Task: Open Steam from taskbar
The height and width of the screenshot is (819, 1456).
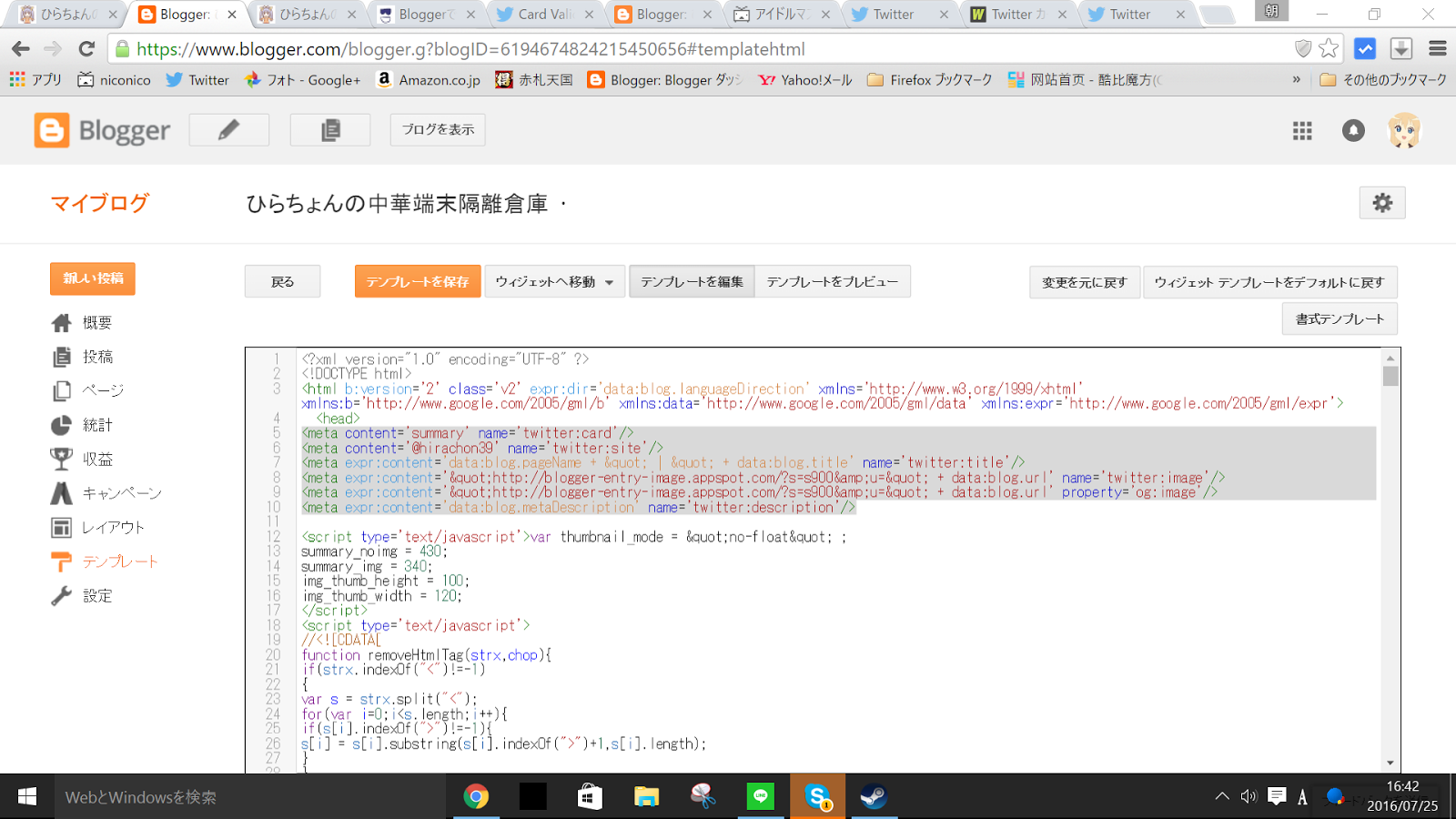Action: pyautogui.click(x=874, y=797)
